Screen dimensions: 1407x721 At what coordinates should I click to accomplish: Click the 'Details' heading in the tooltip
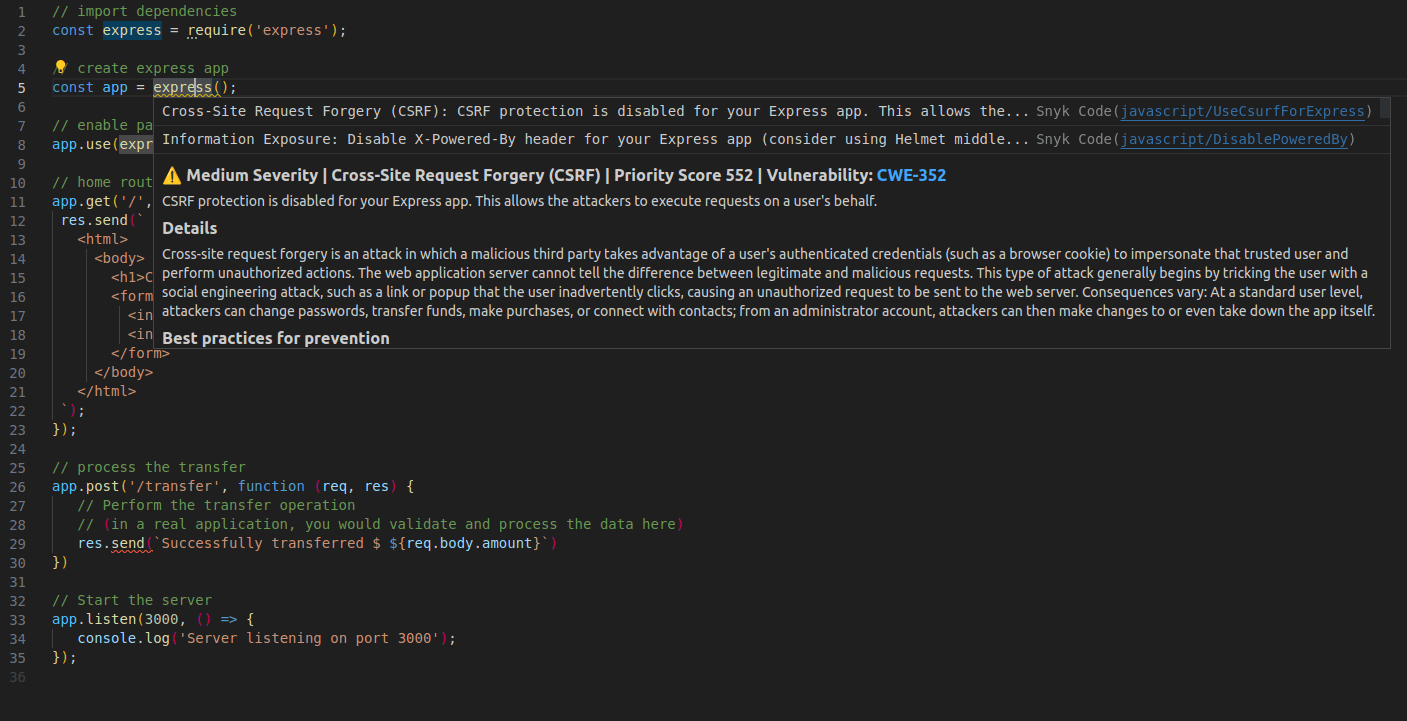click(190, 228)
